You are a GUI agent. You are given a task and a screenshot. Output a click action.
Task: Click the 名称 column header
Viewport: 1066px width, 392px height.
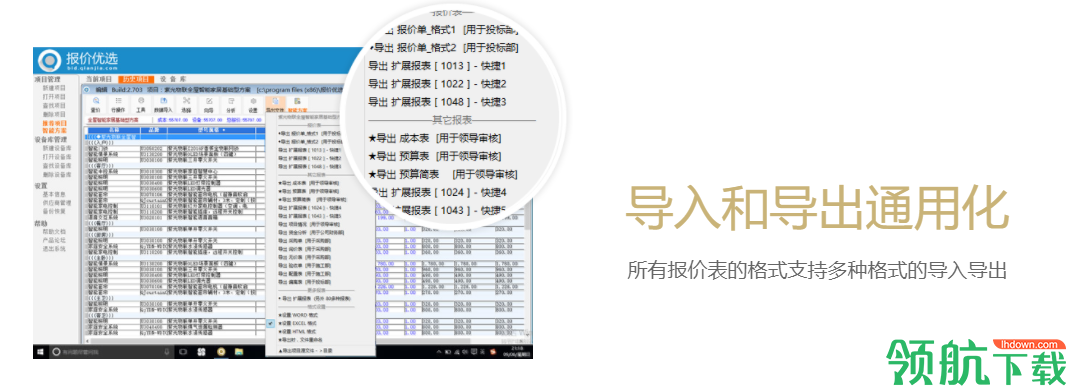coord(114,130)
